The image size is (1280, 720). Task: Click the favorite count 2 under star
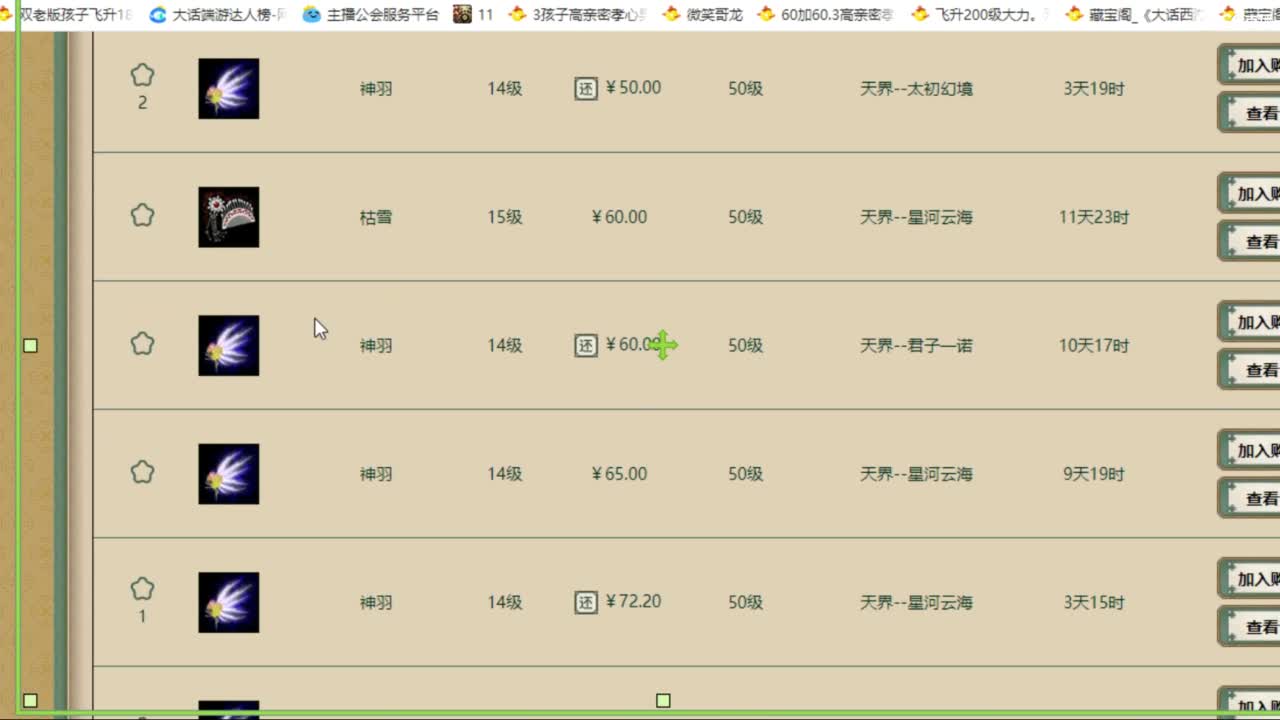click(x=142, y=102)
